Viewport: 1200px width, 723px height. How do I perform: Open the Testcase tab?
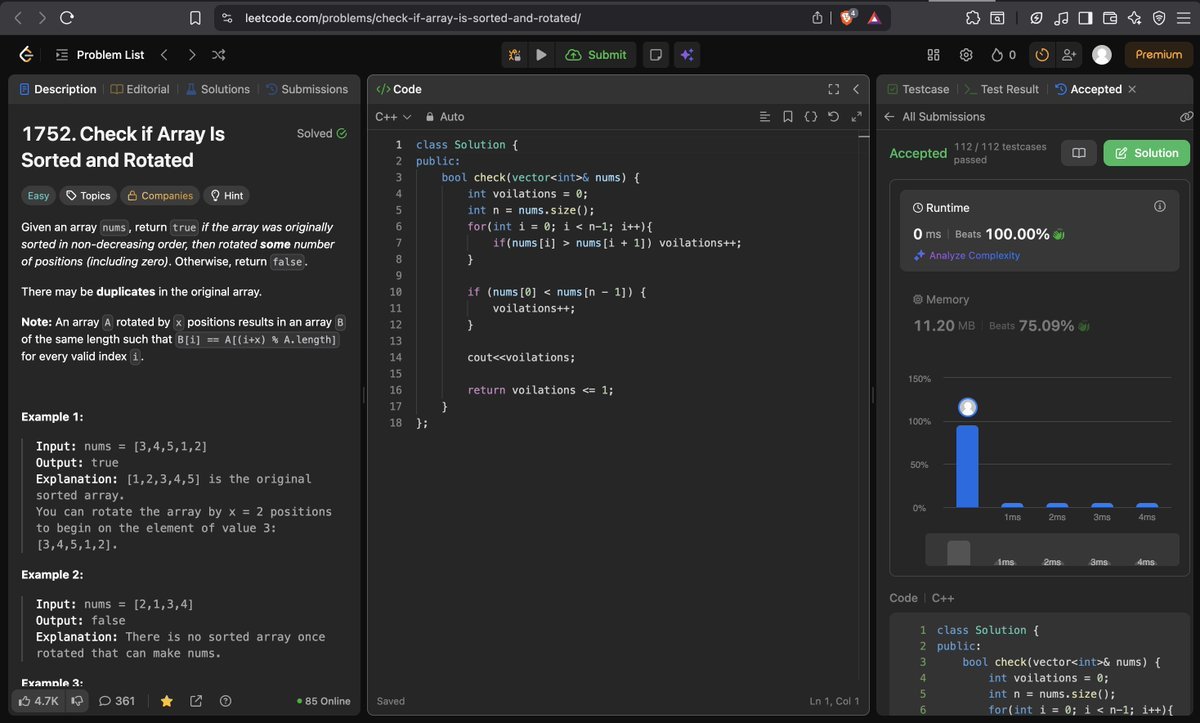pyautogui.click(x=917, y=89)
